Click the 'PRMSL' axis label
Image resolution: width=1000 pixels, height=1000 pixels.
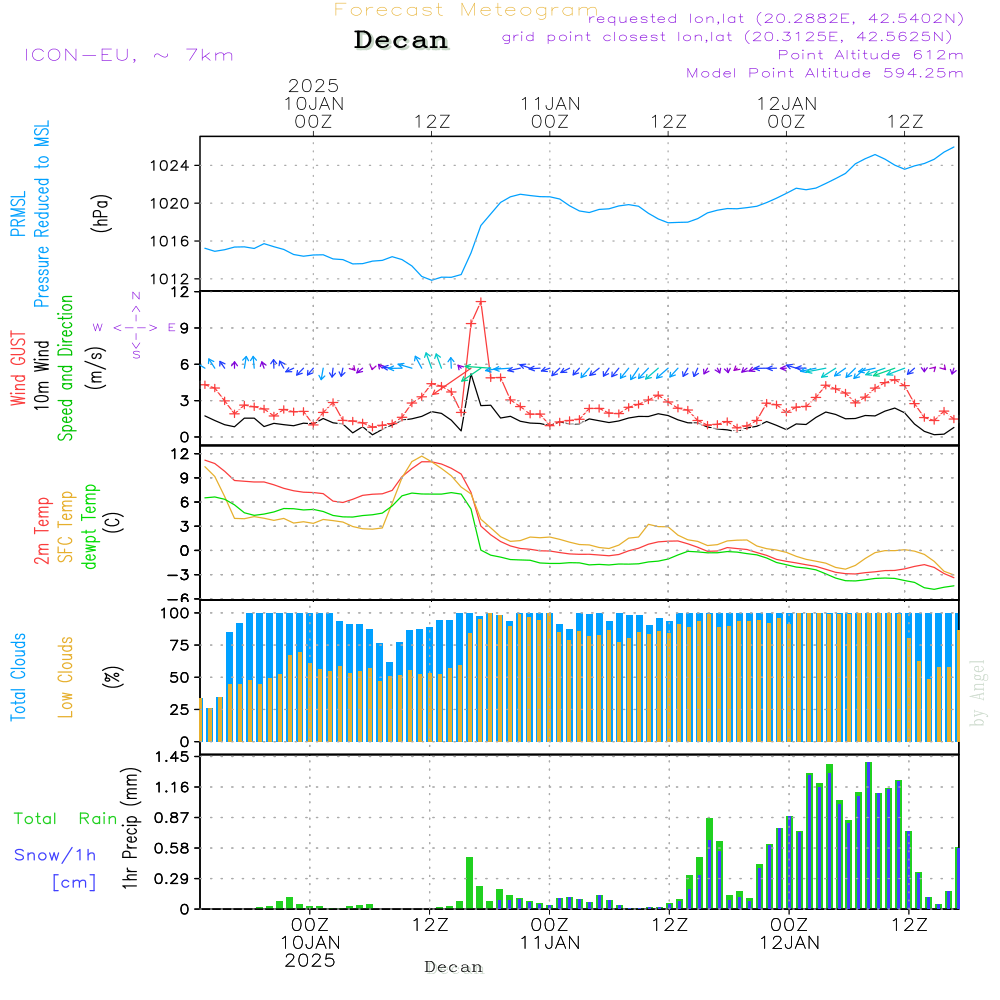(18, 214)
